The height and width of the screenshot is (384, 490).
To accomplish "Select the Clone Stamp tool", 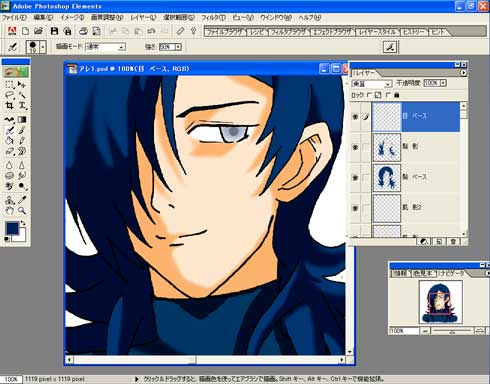I will [10, 200].
